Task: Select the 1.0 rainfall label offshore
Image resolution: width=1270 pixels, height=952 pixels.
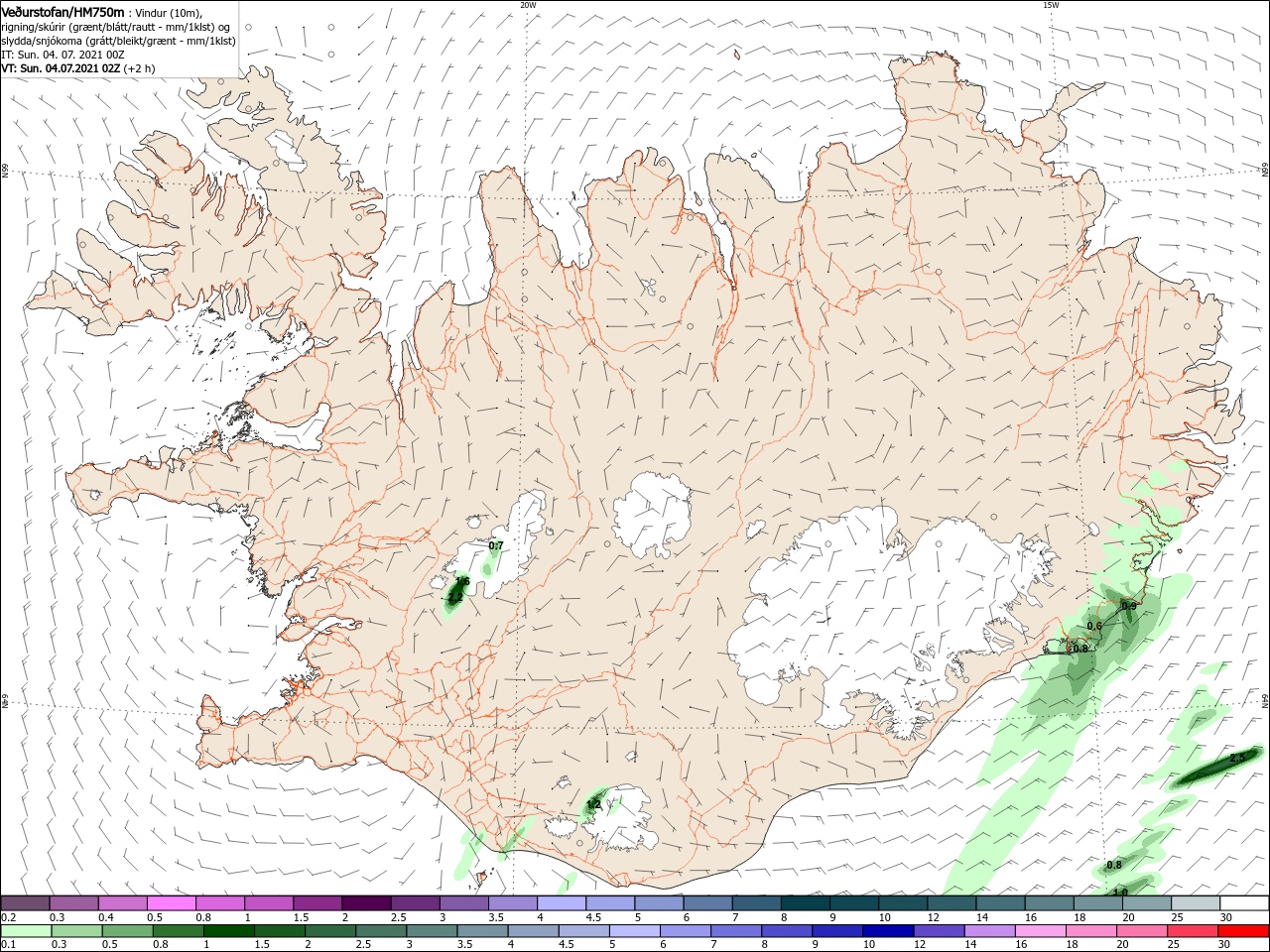Action: coord(1120,892)
